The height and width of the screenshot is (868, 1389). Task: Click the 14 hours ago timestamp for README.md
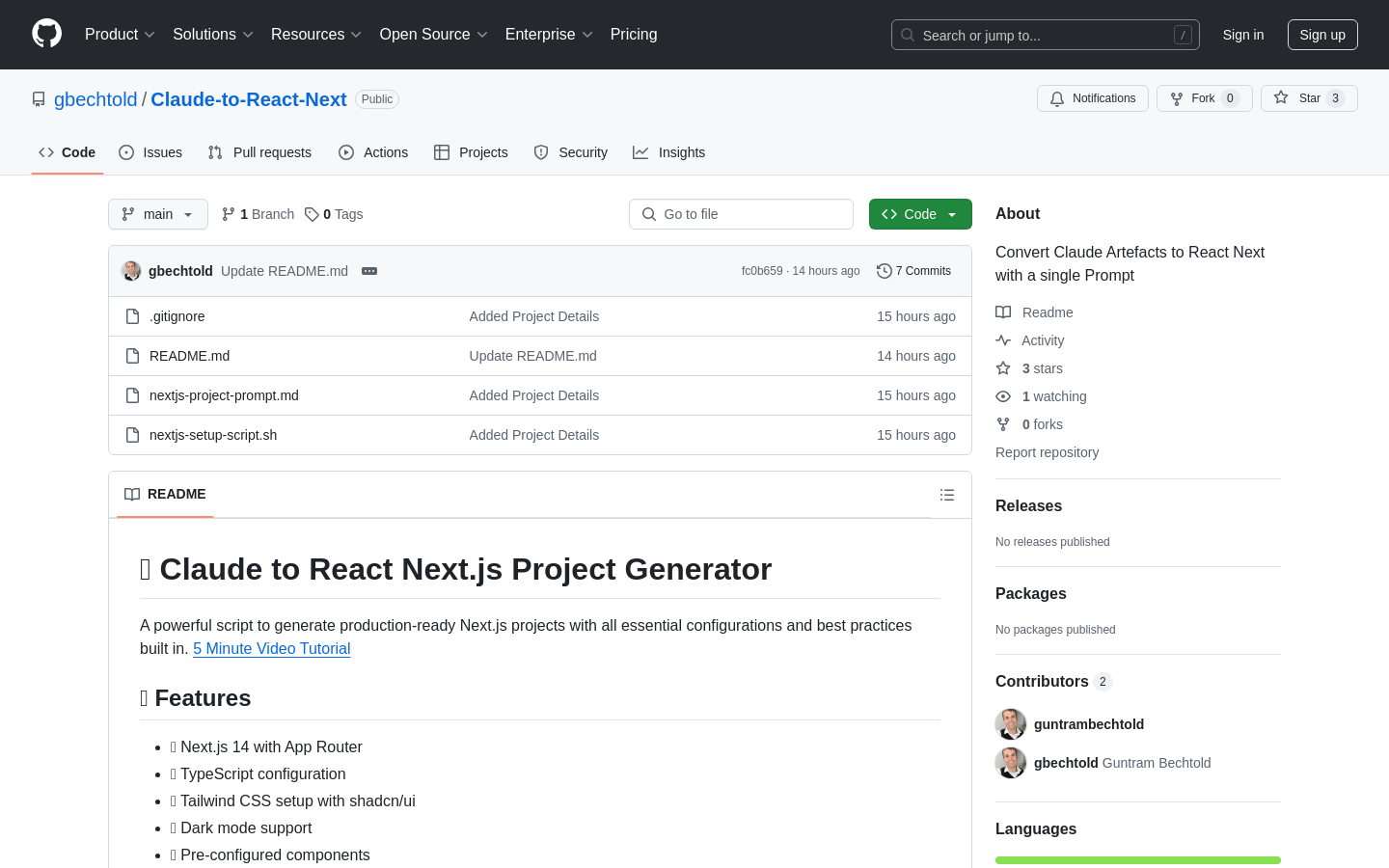click(x=916, y=356)
